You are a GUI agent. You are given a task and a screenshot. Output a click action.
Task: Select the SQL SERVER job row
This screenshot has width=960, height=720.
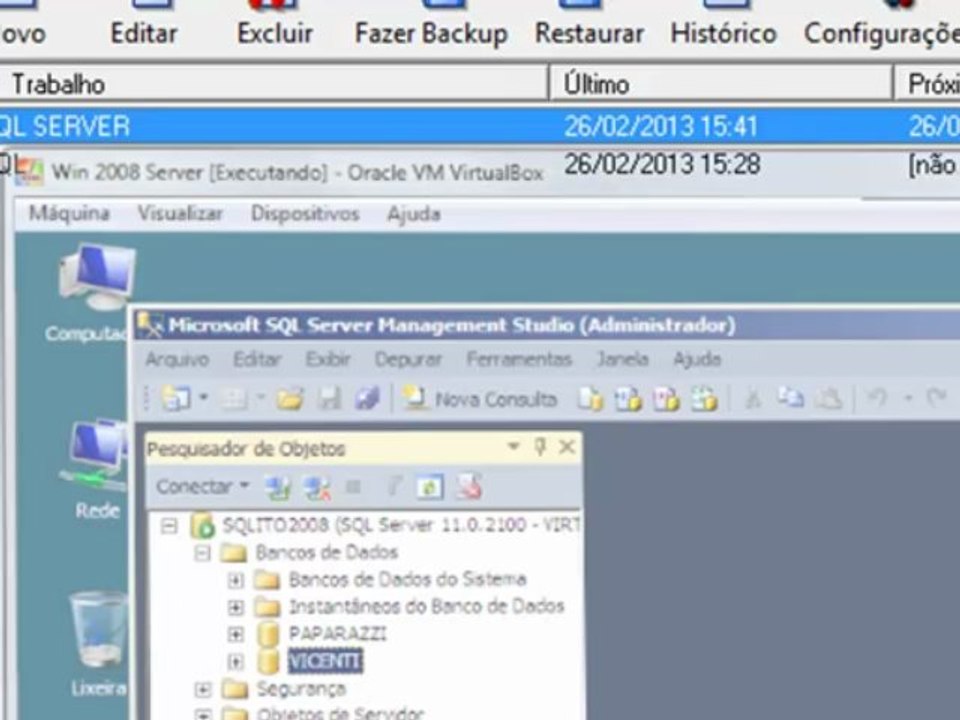tap(480, 127)
